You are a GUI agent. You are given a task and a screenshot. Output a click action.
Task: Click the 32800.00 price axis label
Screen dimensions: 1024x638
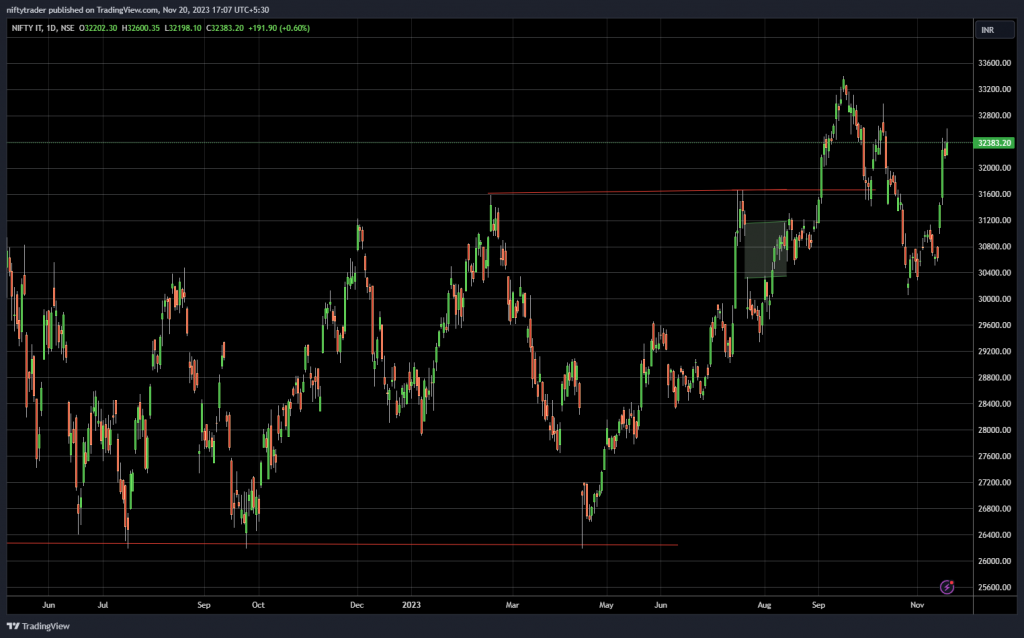994,116
